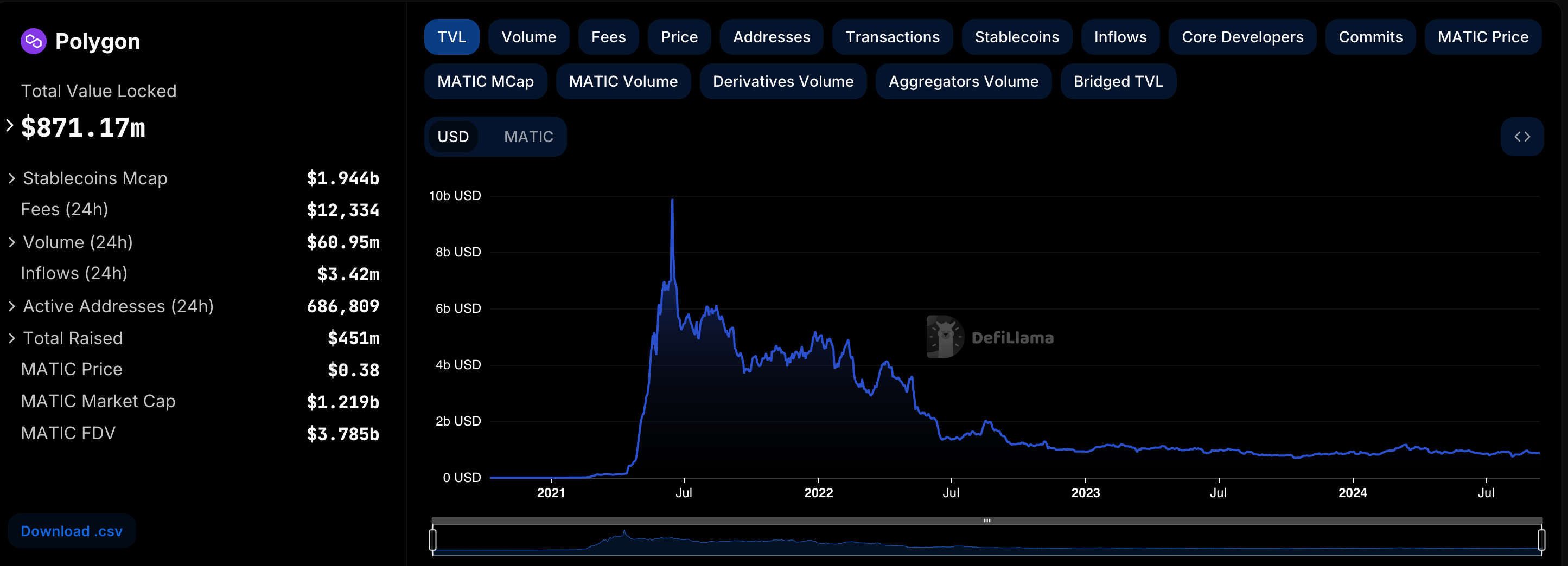Click the MATIC Price label in stats
This screenshot has width=1568, height=566.
click(x=72, y=369)
